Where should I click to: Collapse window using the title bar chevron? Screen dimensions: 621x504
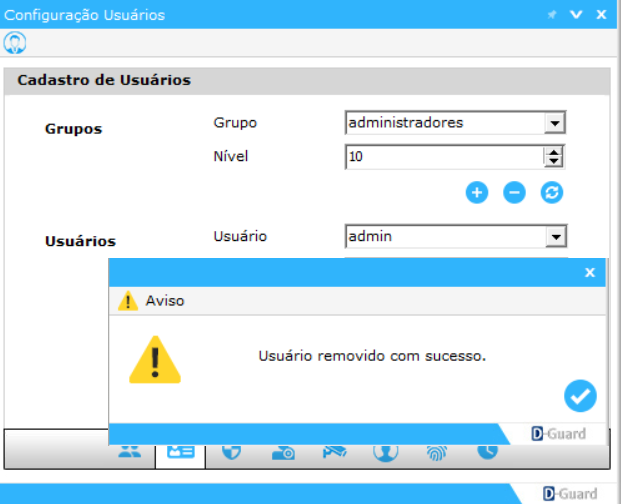(x=576, y=15)
